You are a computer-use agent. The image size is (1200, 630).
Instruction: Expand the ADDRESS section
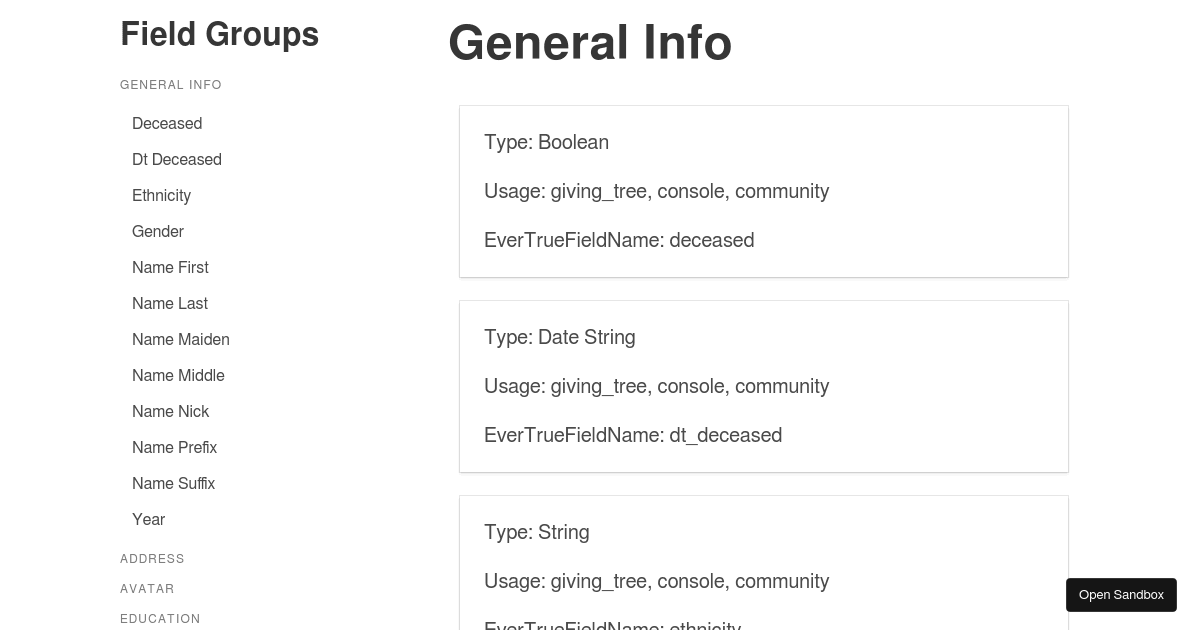(x=152, y=559)
